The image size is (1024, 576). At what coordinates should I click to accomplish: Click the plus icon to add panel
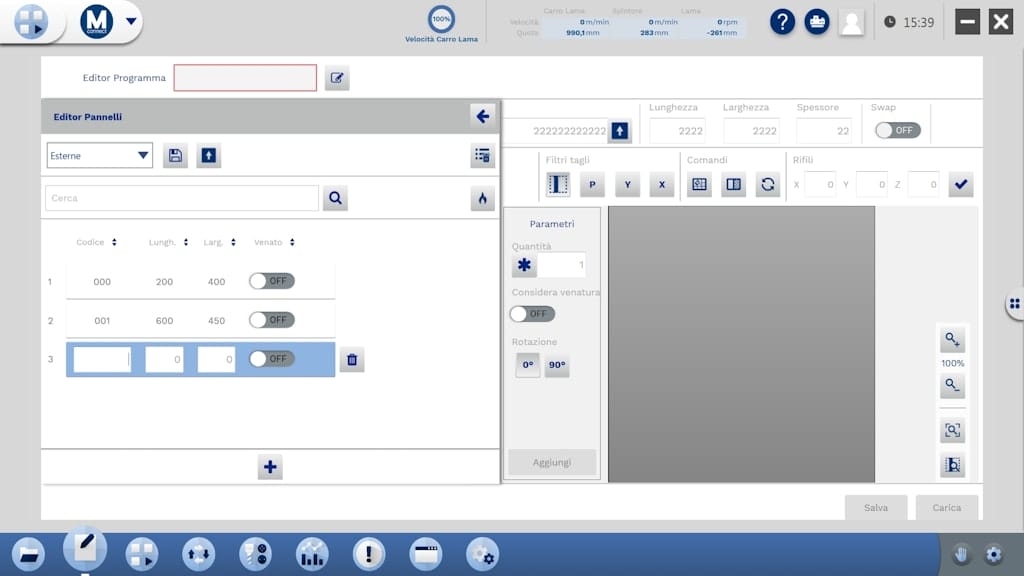point(270,467)
